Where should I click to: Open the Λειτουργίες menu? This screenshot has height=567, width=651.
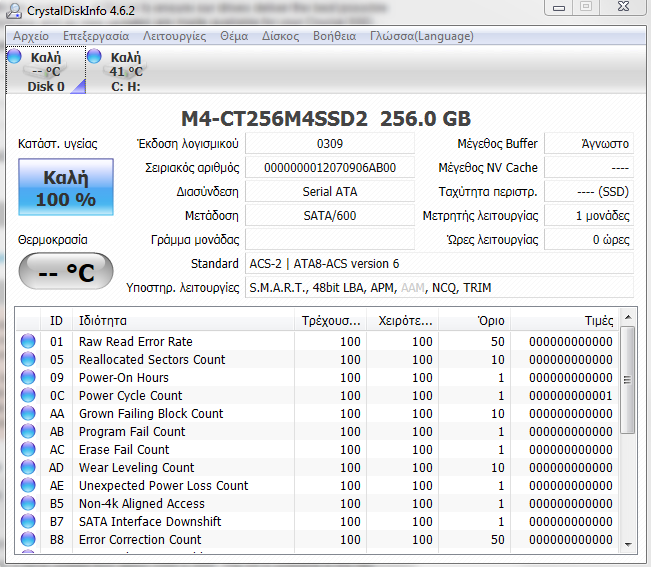(x=174, y=36)
